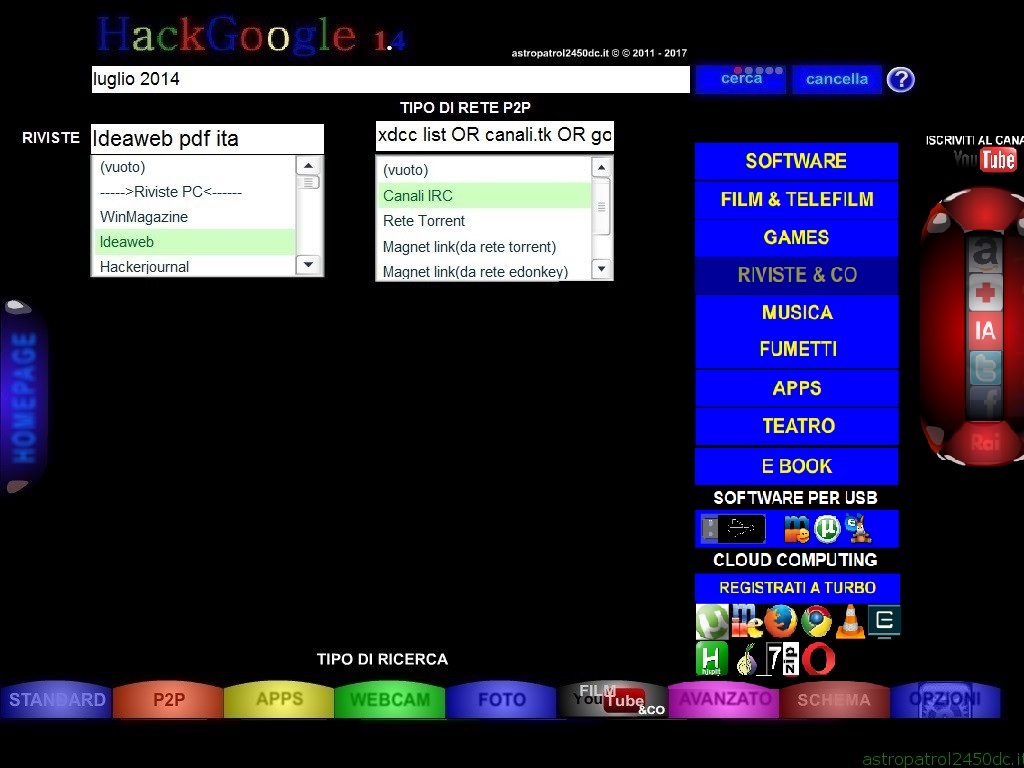Select the highlighted Ideaweb list entry
Viewport: 1024px width, 768px height.
click(x=195, y=242)
